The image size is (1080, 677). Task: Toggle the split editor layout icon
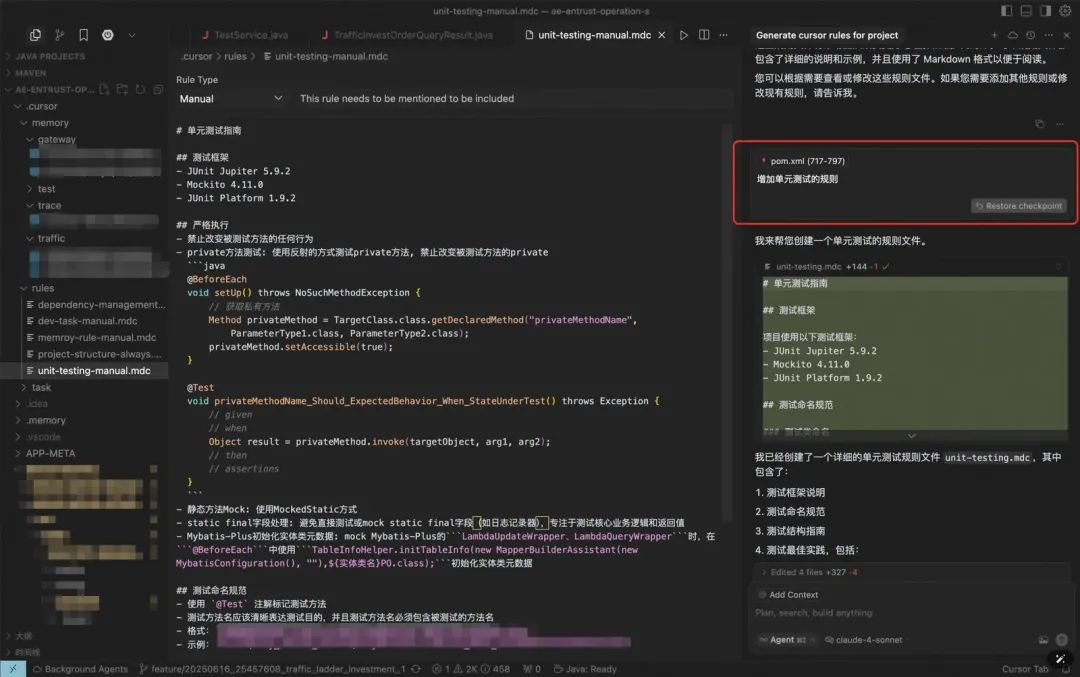704,33
